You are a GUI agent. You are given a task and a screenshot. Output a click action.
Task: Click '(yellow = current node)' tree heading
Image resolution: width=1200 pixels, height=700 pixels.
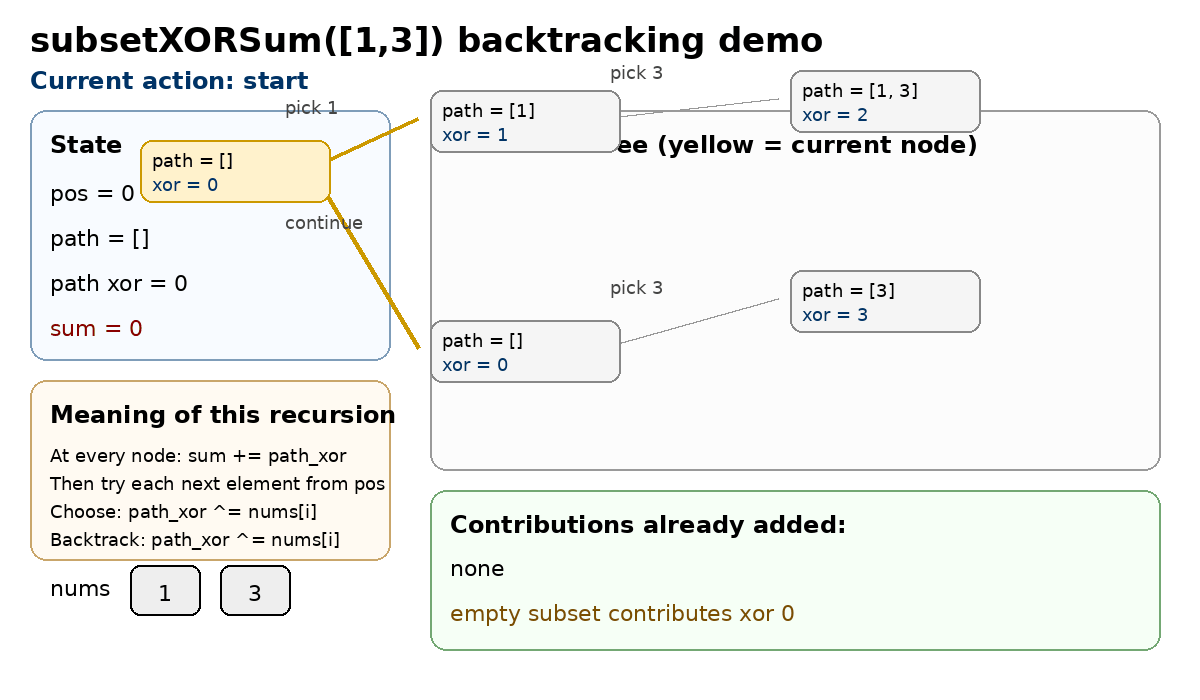[815, 146]
